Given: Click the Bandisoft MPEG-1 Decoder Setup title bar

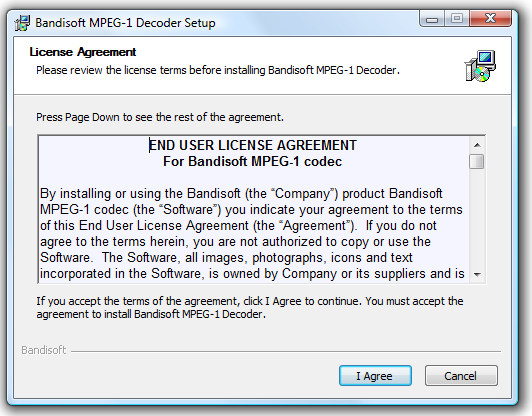Looking at the screenshot, I should 125,23.
